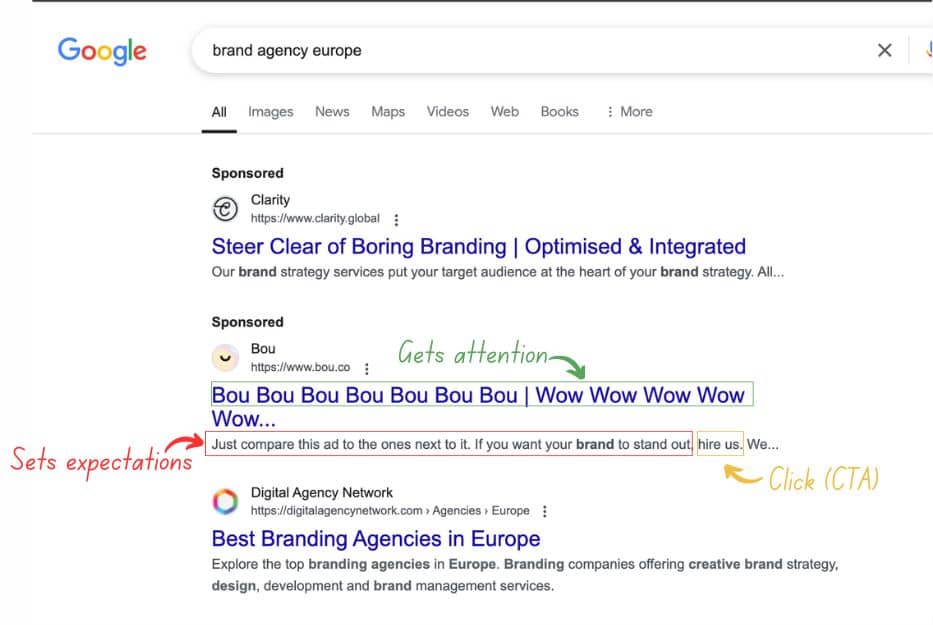Click the Digital Agency Network logo icon
This screenshot has height=625, width=933.
(x=225, y=501)
